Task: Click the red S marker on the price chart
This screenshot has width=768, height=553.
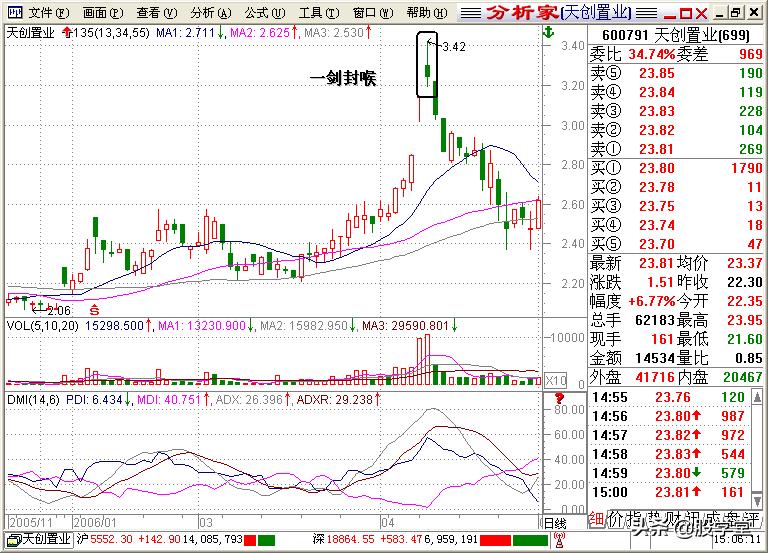Action: coord(94,310)
